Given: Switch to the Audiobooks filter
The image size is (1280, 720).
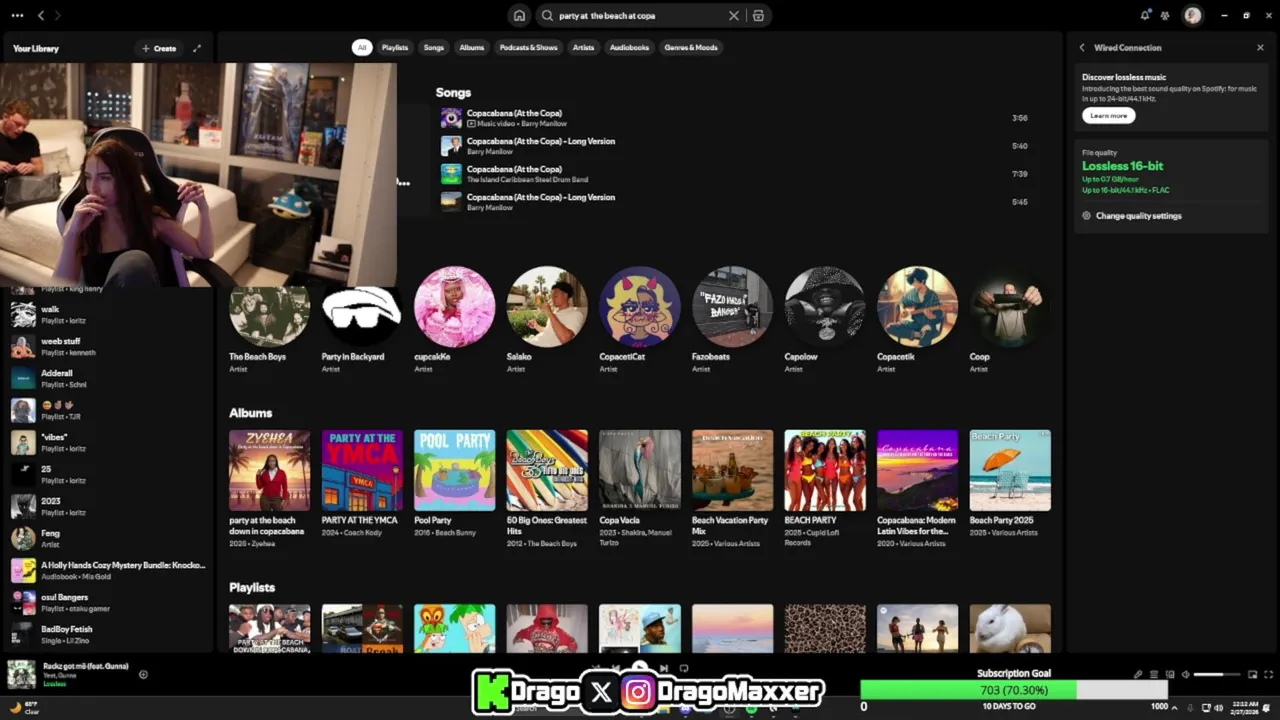Looking at the screenshot, I should 630,47.
